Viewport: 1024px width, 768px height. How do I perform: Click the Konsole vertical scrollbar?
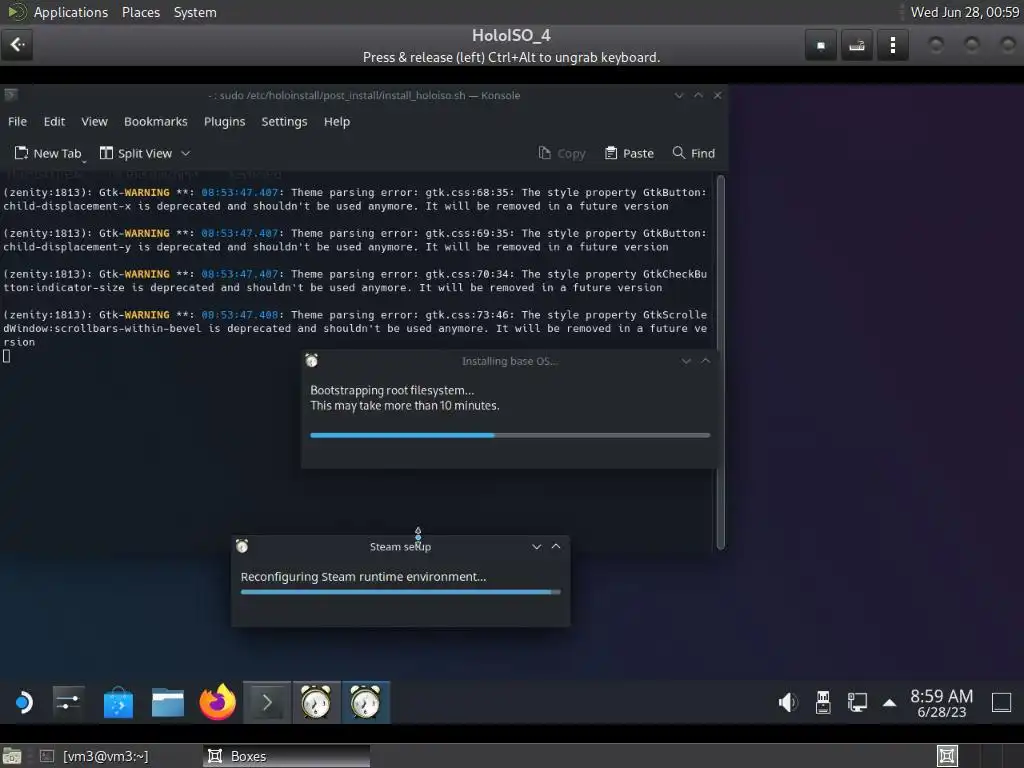tap(721, 362)
